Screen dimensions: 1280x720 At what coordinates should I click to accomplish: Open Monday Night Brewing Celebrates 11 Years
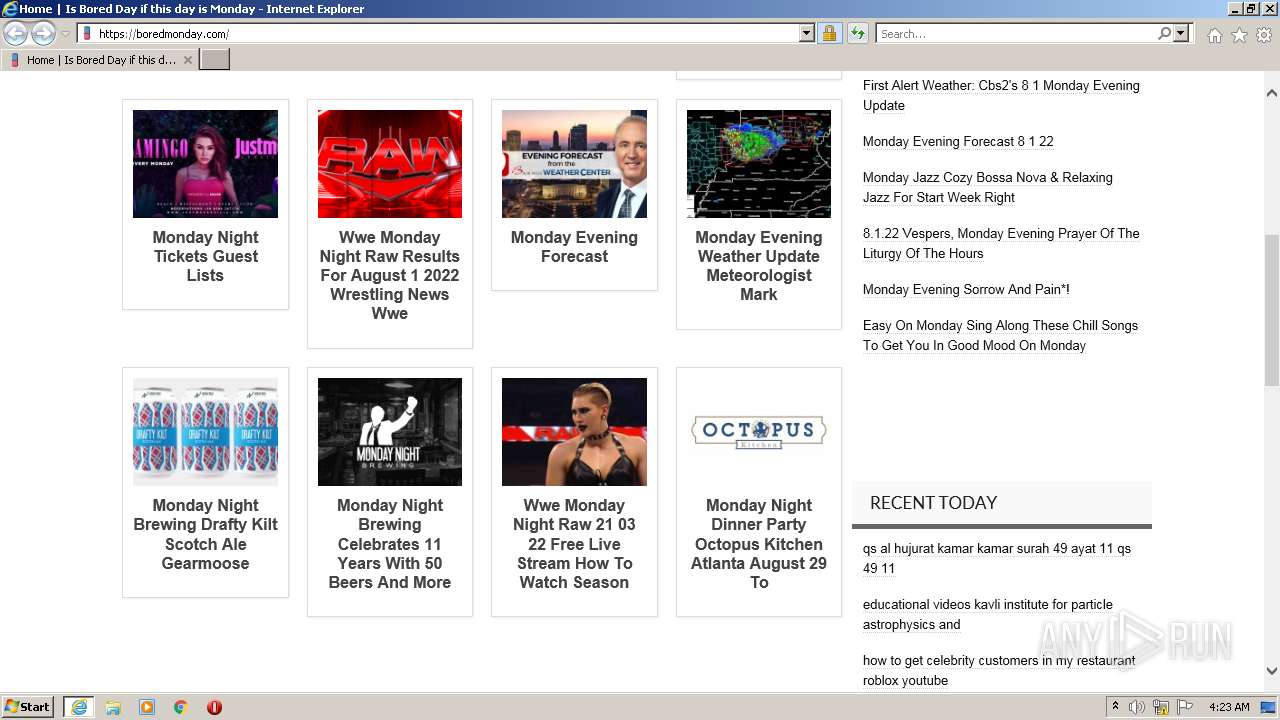click(x=390, y=544)
